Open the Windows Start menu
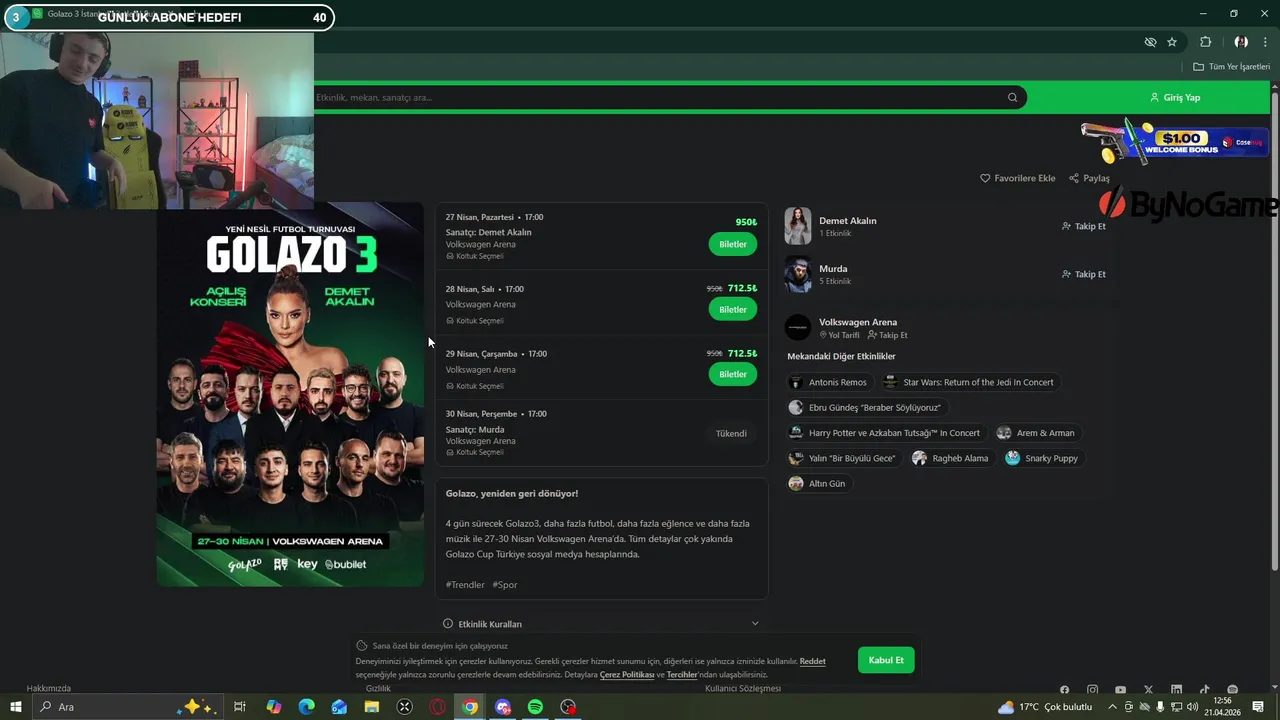This screenshot has height=720, width=1280. pyautogui.click(x=15, y=707)
